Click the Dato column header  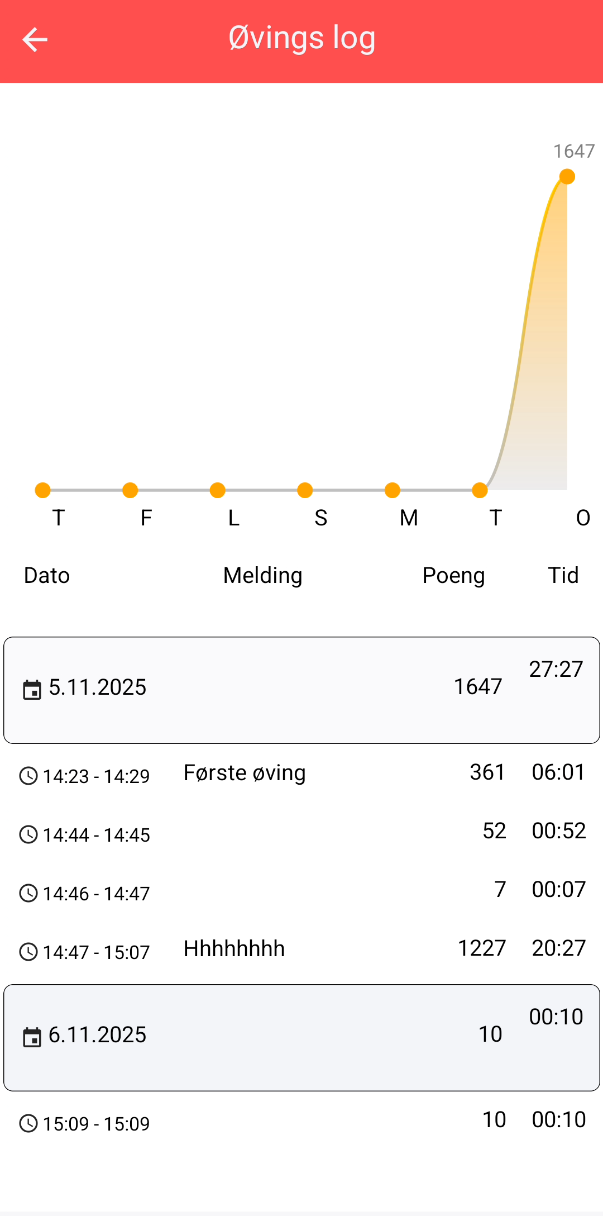click(x=47, y=576)
